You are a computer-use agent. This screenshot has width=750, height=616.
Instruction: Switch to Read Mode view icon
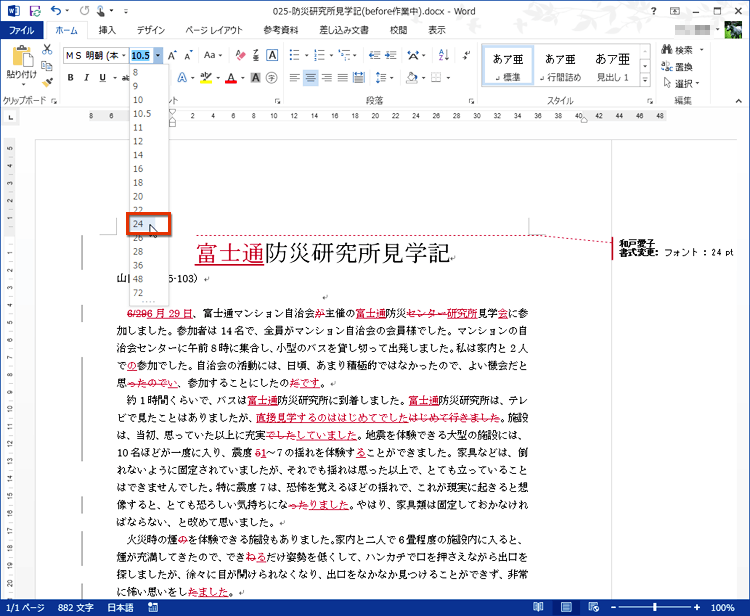click(x=539, y=607)
